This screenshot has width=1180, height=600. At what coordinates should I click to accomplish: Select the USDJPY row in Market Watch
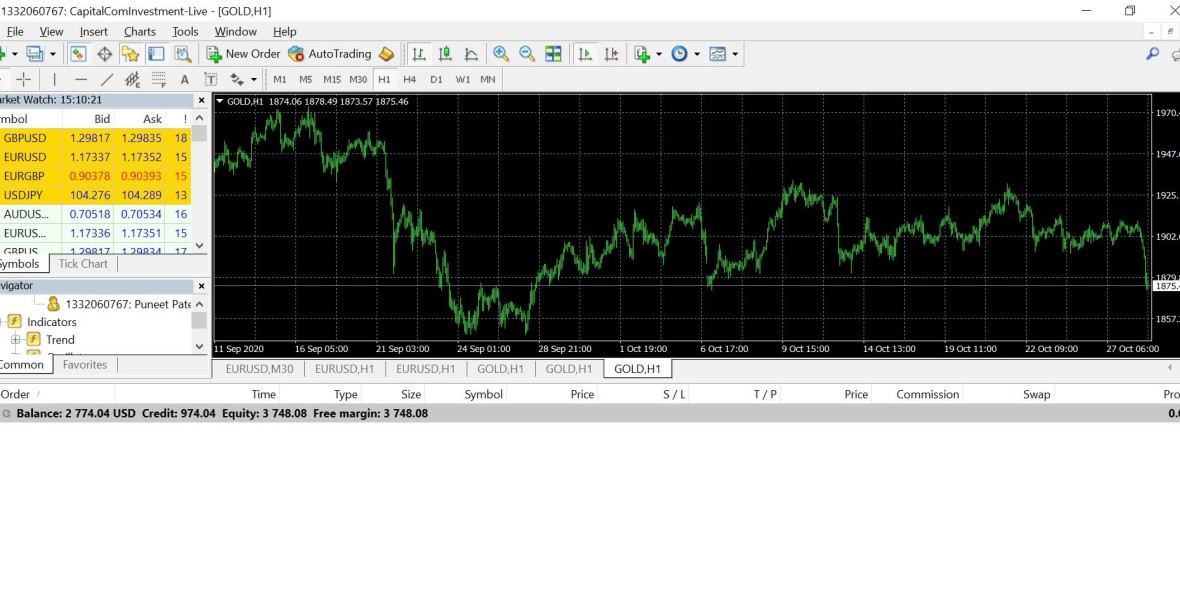pos(96,195)
